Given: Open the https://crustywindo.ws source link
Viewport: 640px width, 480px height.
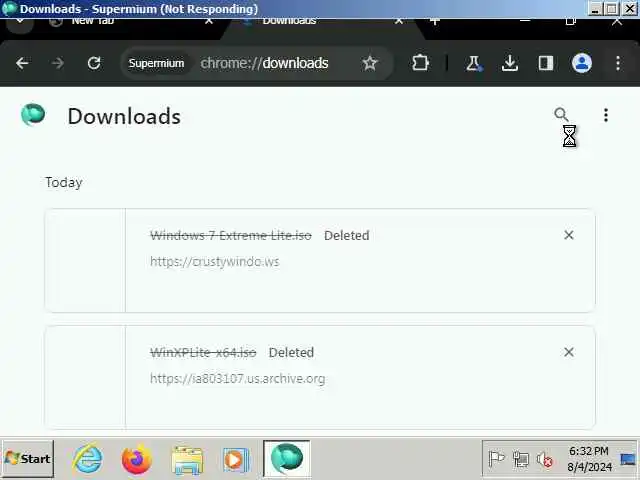Looking at the screenshot, I should point(215,262).
